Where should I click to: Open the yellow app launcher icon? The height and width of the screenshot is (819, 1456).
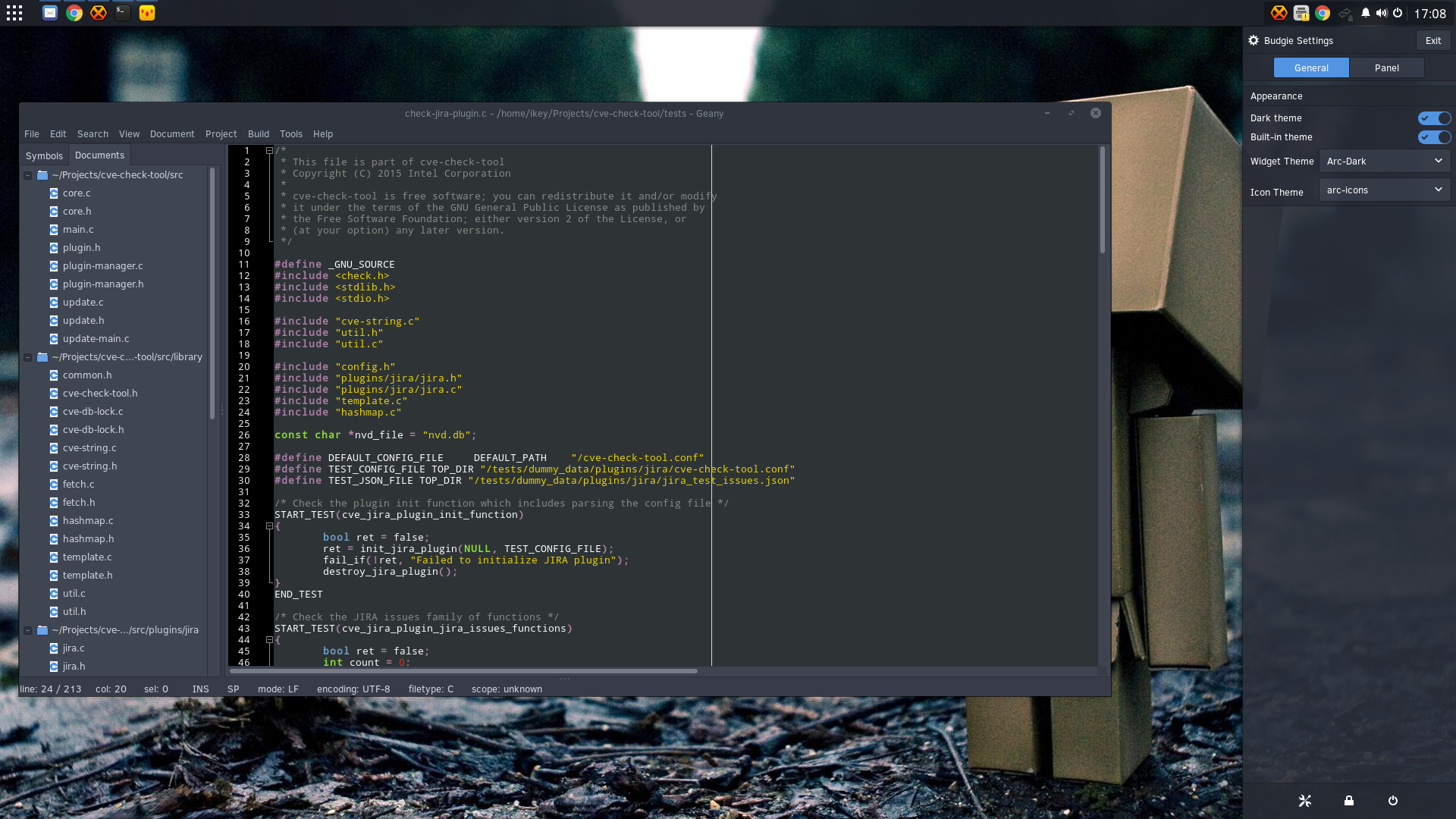coord(147,13)
